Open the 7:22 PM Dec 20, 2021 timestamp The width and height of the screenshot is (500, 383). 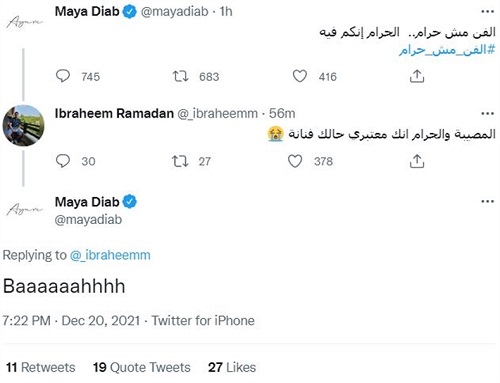(x=71, y=321)
